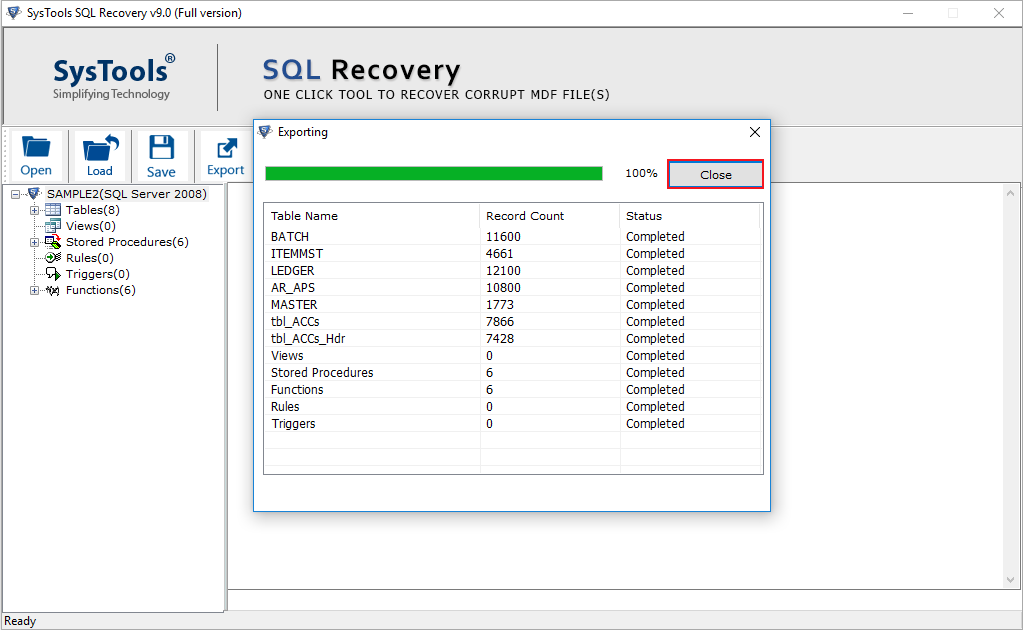1023x630 pixels.
Task: Select the Views row in export list
Action: pyautogui.click(x=513, y=355)
